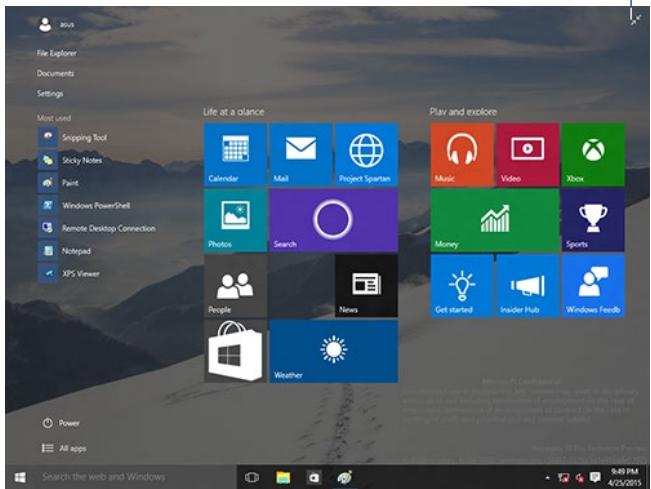
Task: Launch the Music tile
Action: 462,154
